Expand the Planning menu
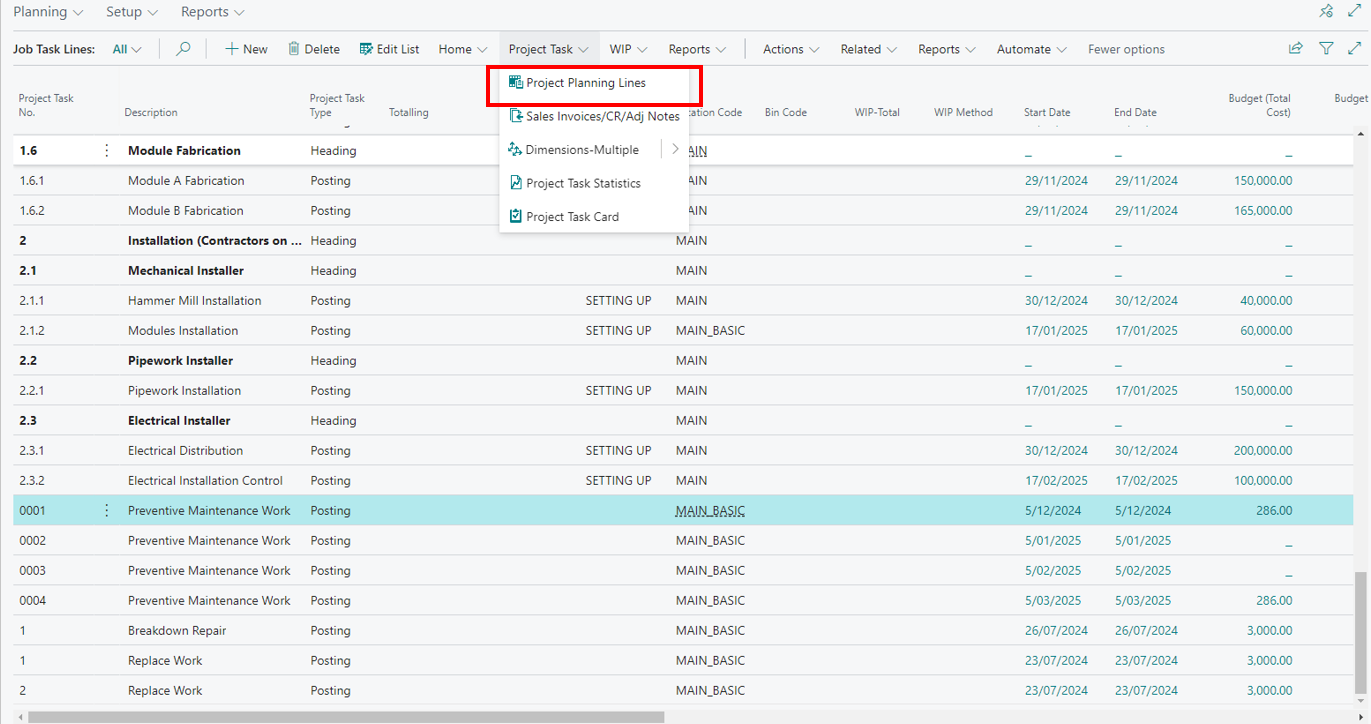This screenshot has width=1371, height=724. [x=48, y=12]
